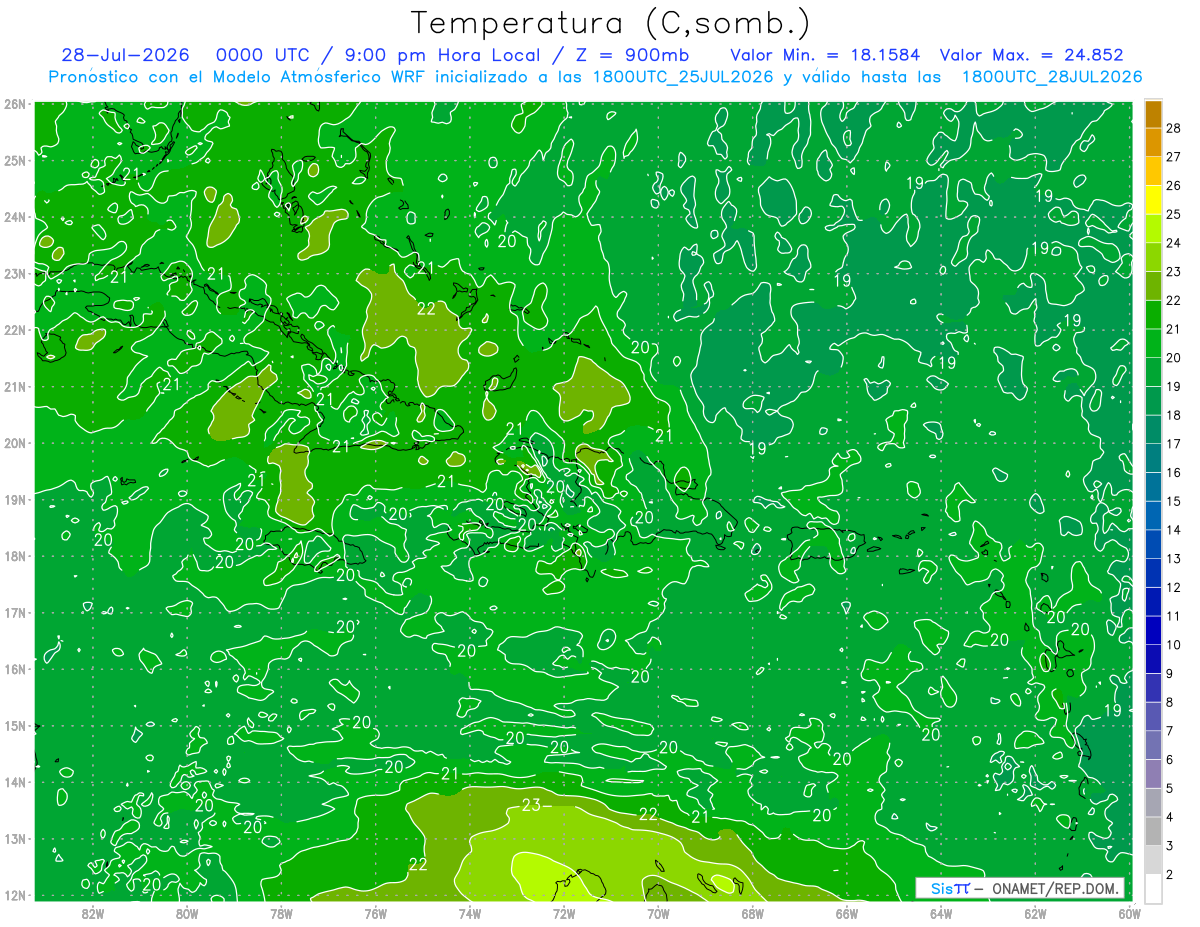This screenshot has height=927, width=1200.
Task: Click the longitude axis label 66W
Action: click(x=846, y=913)
